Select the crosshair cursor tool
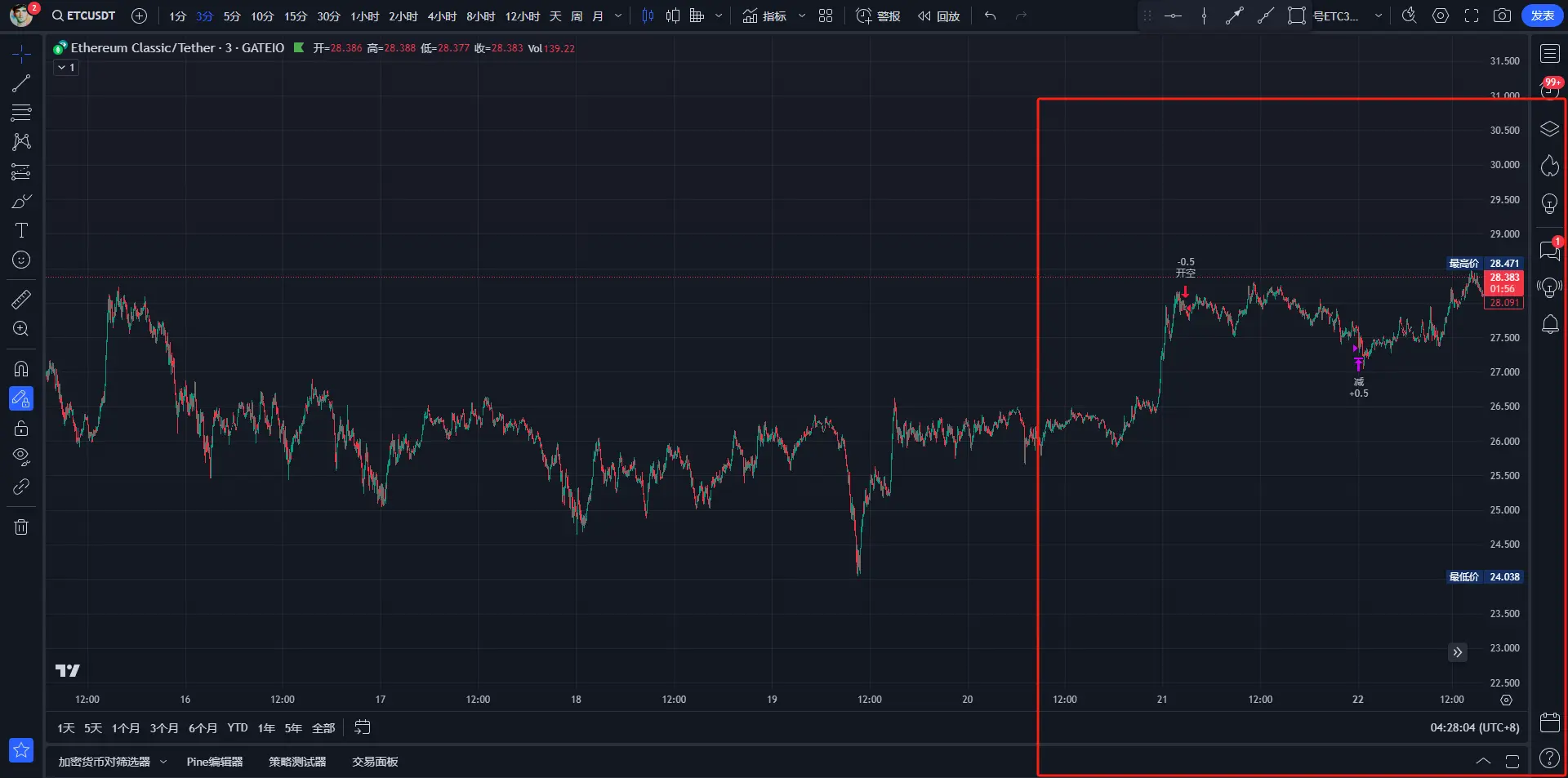The image size is (1568, 778). [21, 54]
